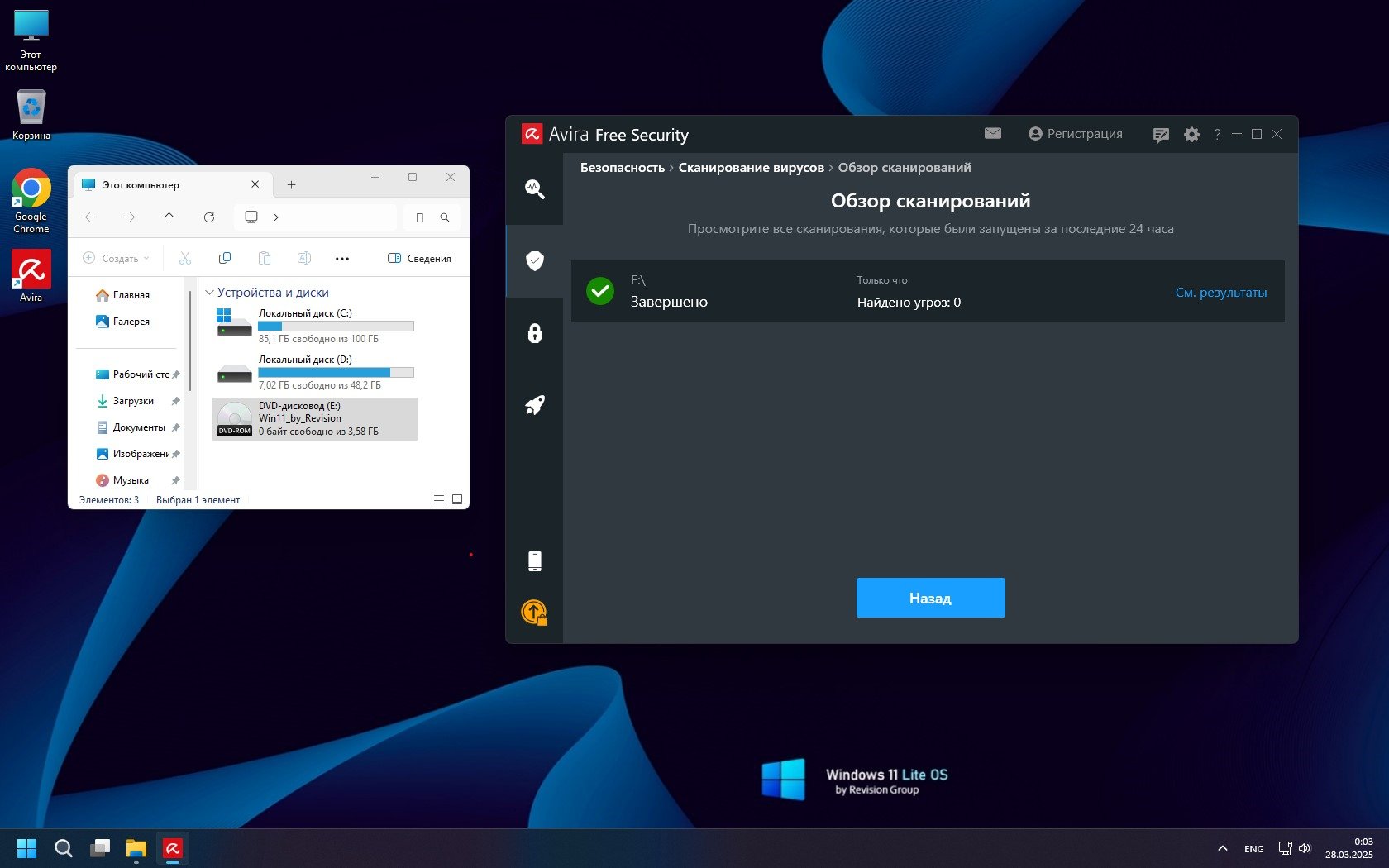The image size is (1389, 868).
Task: Click Регистрация in Avira title bar
Action: [x=1076, y=134]
